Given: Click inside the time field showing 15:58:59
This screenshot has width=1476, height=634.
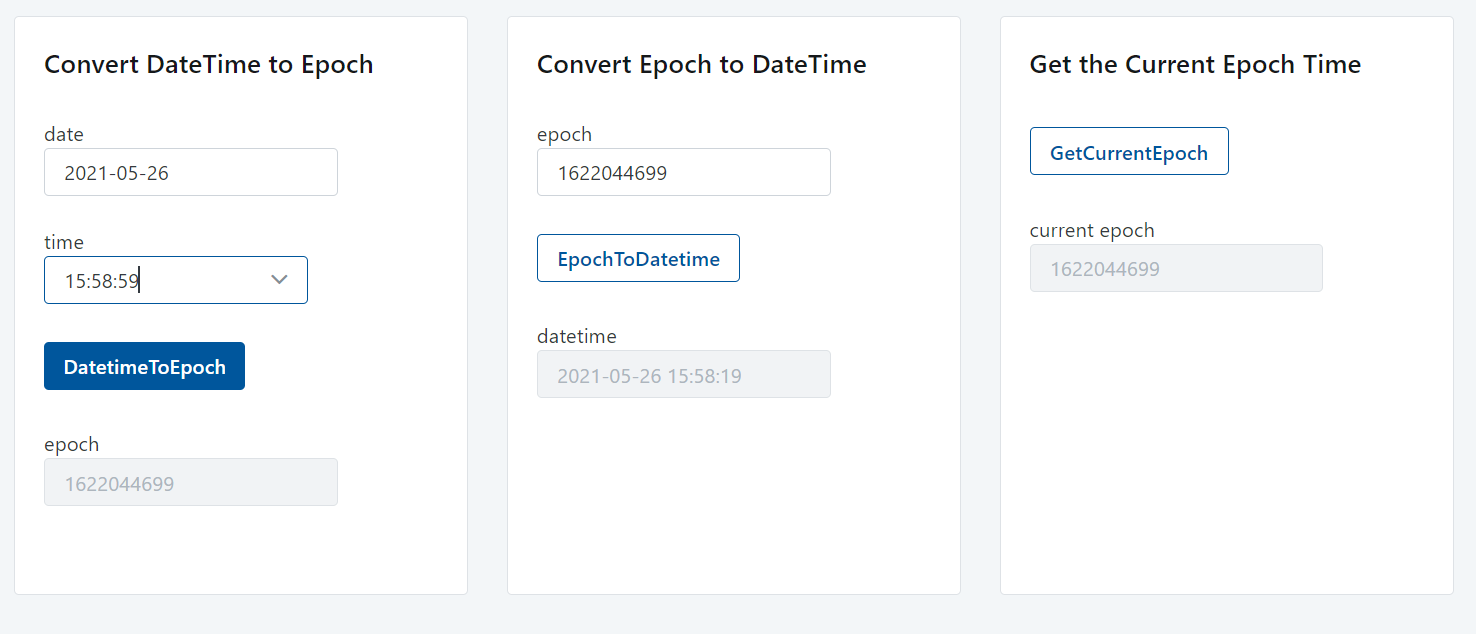Looking at the screenshot, I should click(150, 281).
